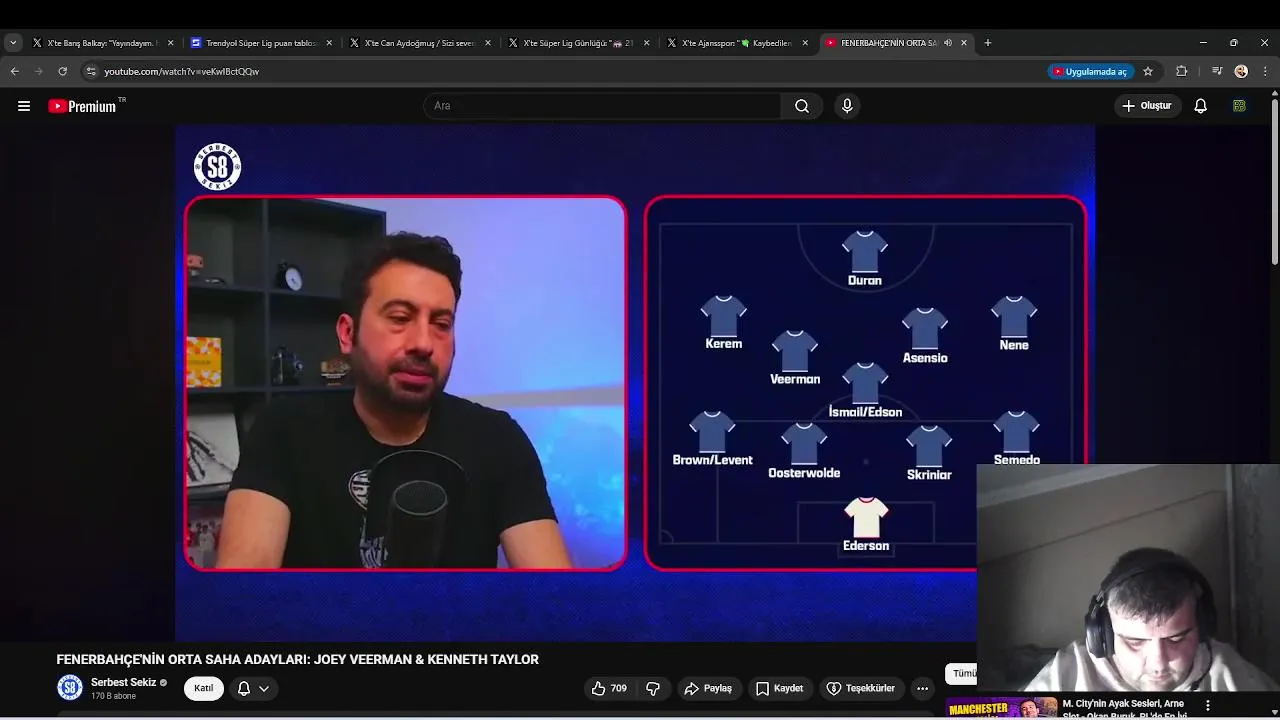This screenshot has height=720, width=1280.
Task: Go to YouTube Premium home logo
Action: (x=83, y=106)
